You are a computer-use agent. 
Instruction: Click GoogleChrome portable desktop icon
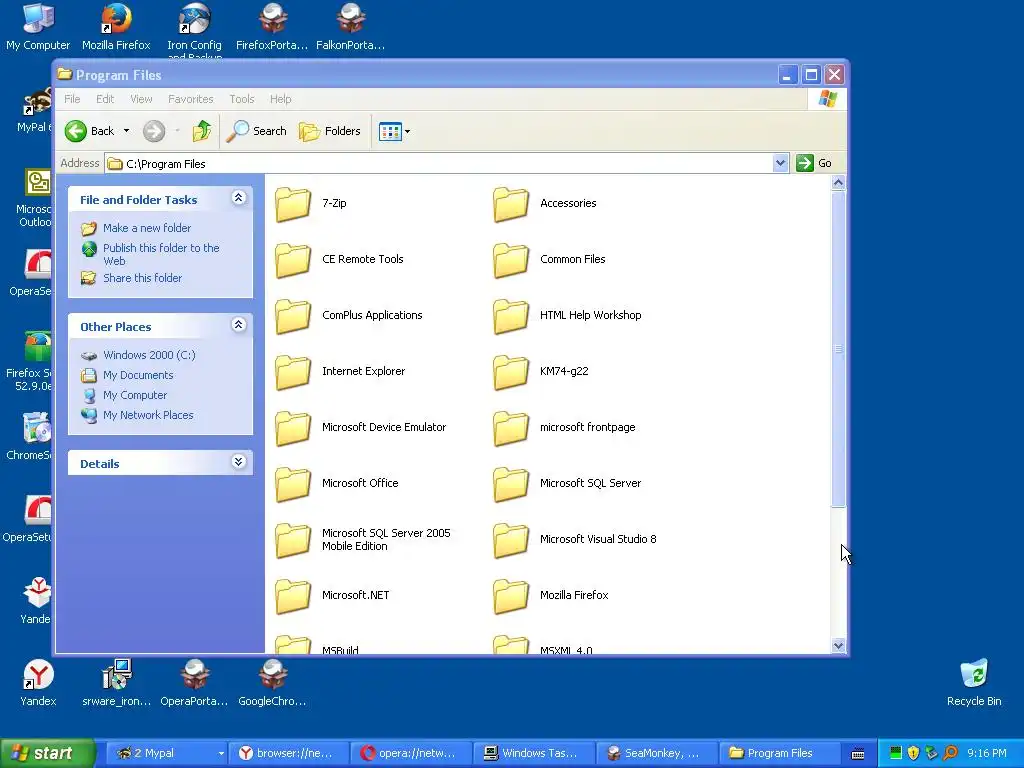272,683
